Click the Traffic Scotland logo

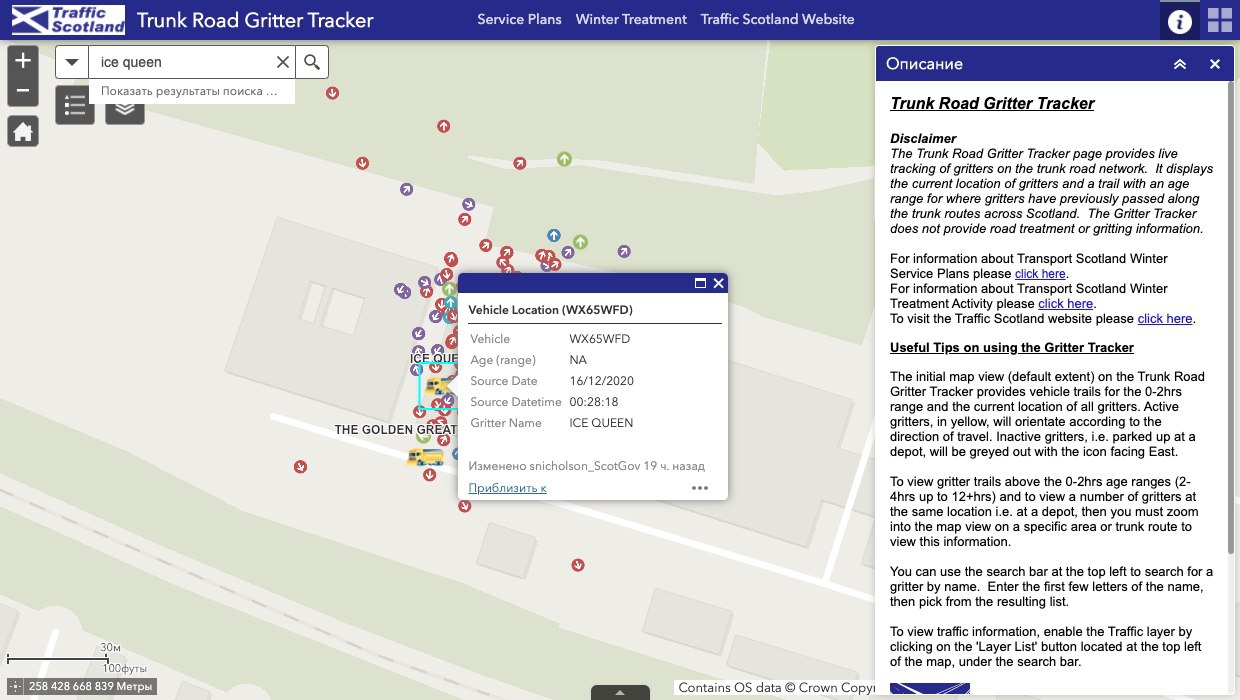coord(66,20)
